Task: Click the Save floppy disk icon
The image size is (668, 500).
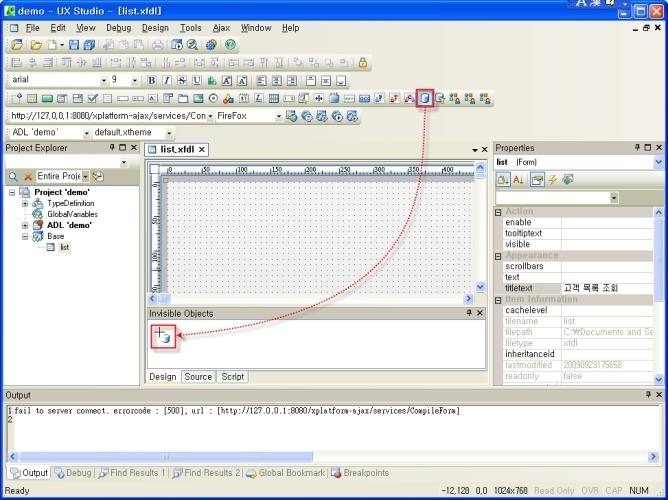Action: (74, 45)
